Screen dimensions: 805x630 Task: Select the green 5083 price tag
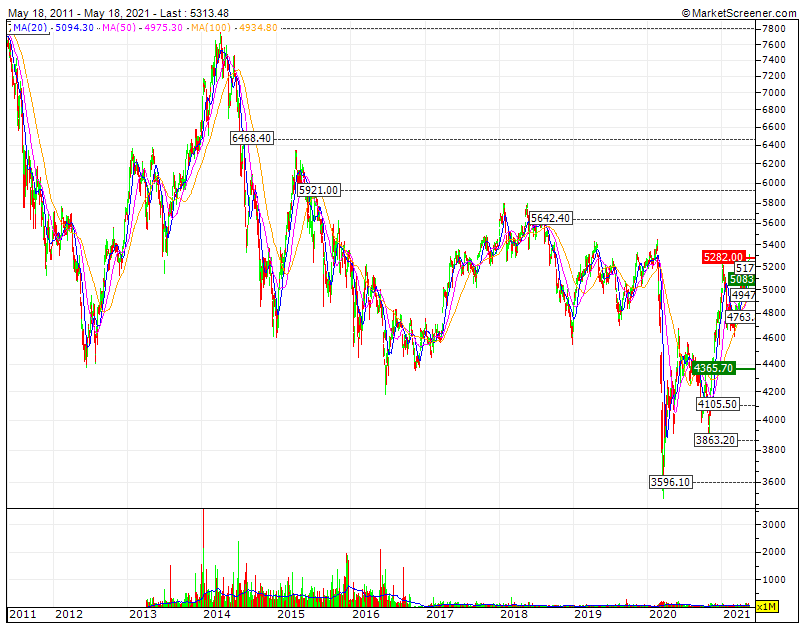click(x=741, y=279)
